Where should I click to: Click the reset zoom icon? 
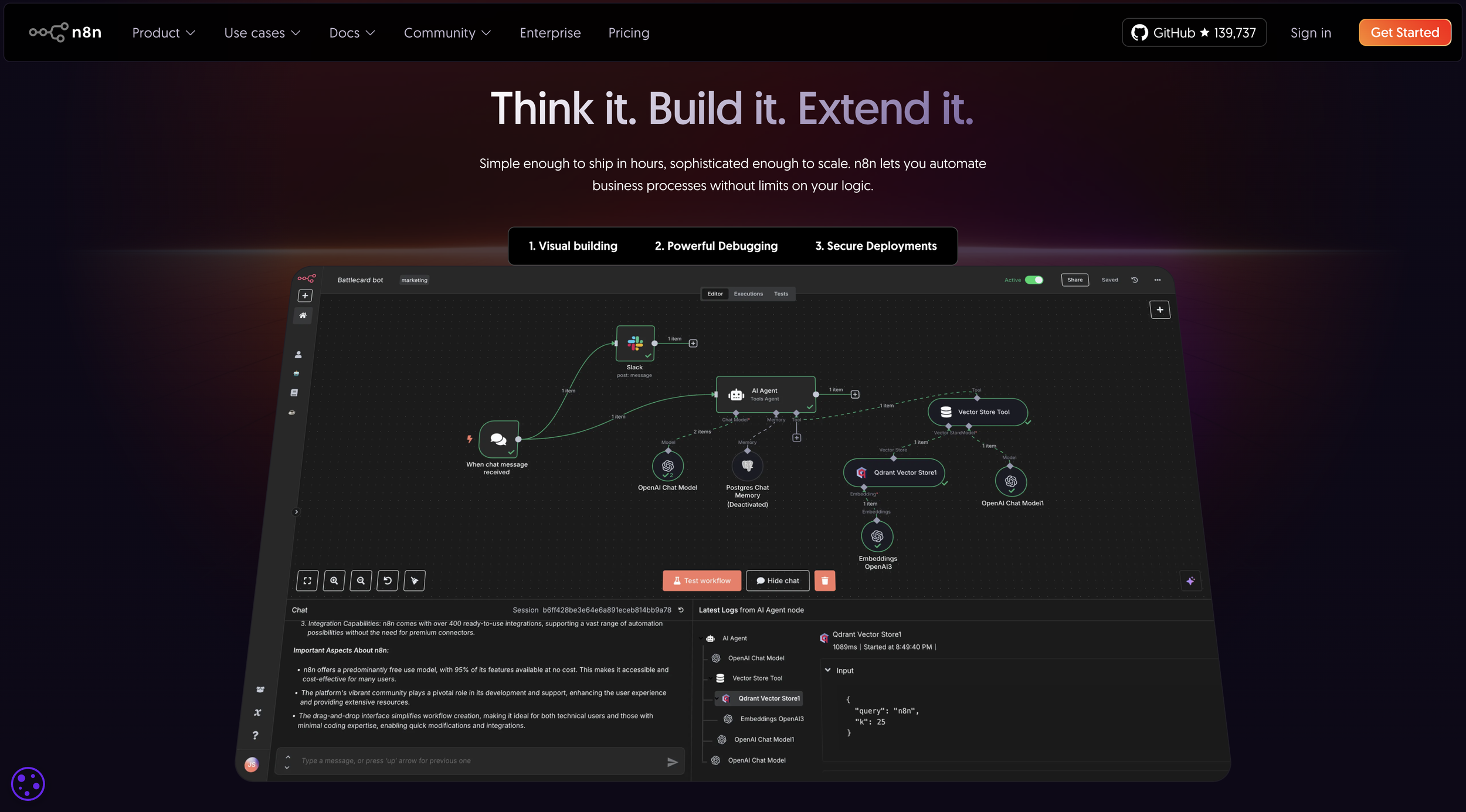[388, 580]
